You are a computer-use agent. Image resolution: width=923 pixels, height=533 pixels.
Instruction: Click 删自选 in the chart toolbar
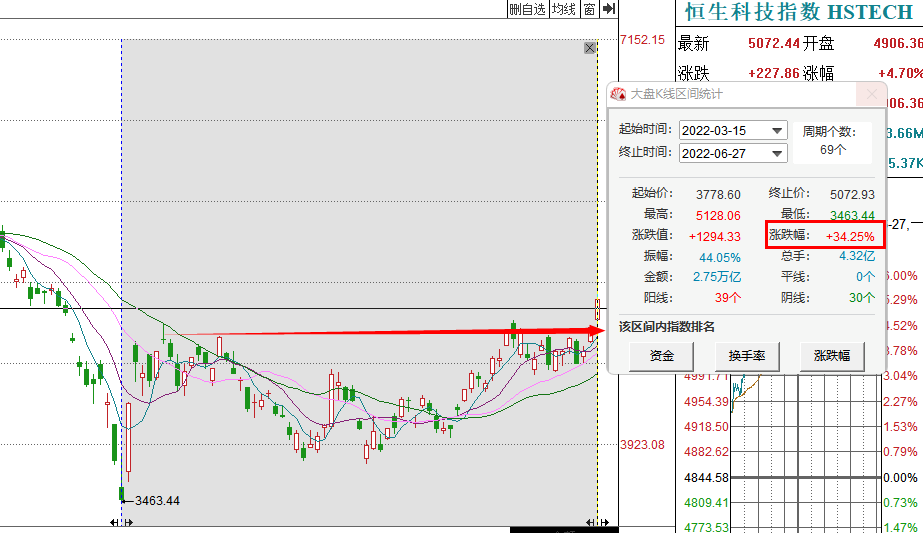pos(527,9)
